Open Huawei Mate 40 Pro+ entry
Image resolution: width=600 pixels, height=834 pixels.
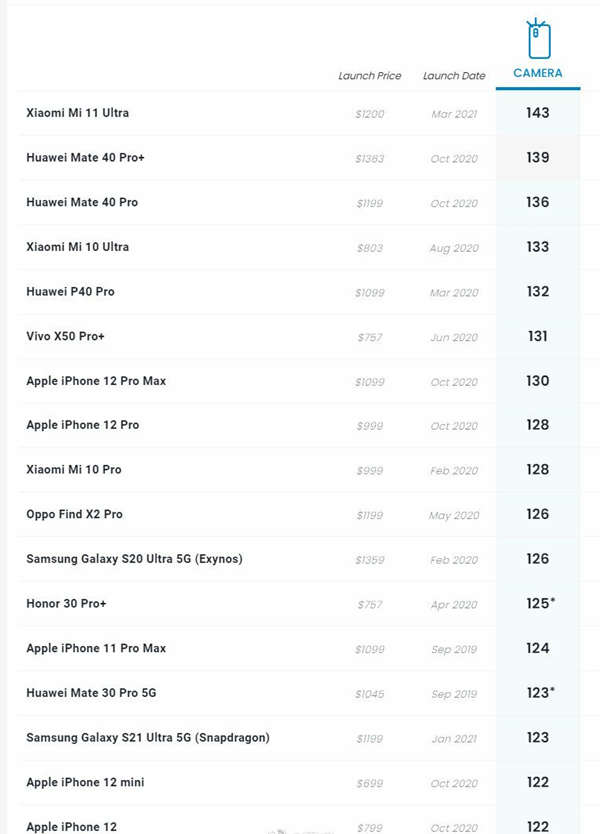(85, 157)
